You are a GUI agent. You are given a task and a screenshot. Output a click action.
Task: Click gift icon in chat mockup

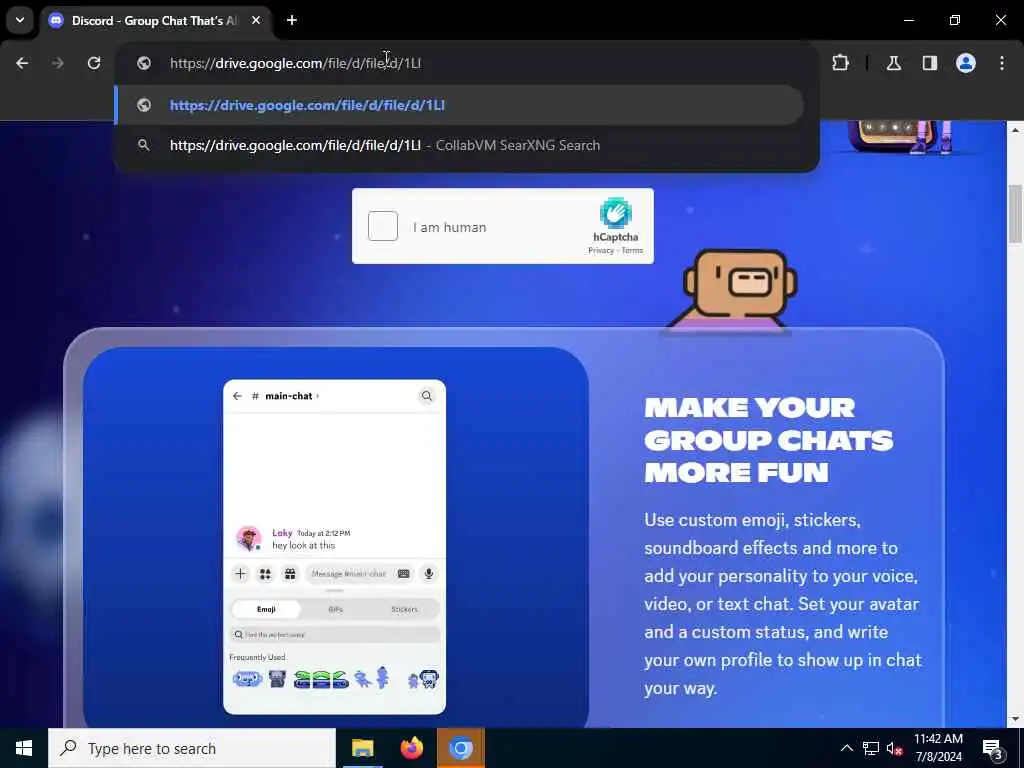[x=290, y=574]
